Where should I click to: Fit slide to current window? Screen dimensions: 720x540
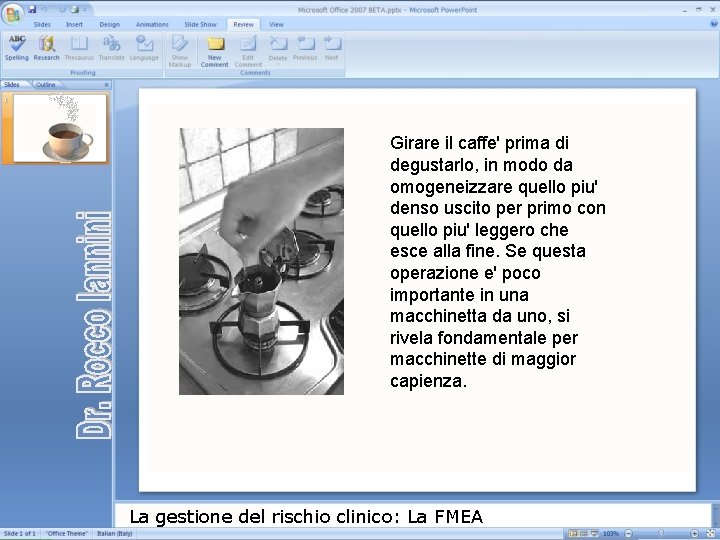[x=711, y=534]
